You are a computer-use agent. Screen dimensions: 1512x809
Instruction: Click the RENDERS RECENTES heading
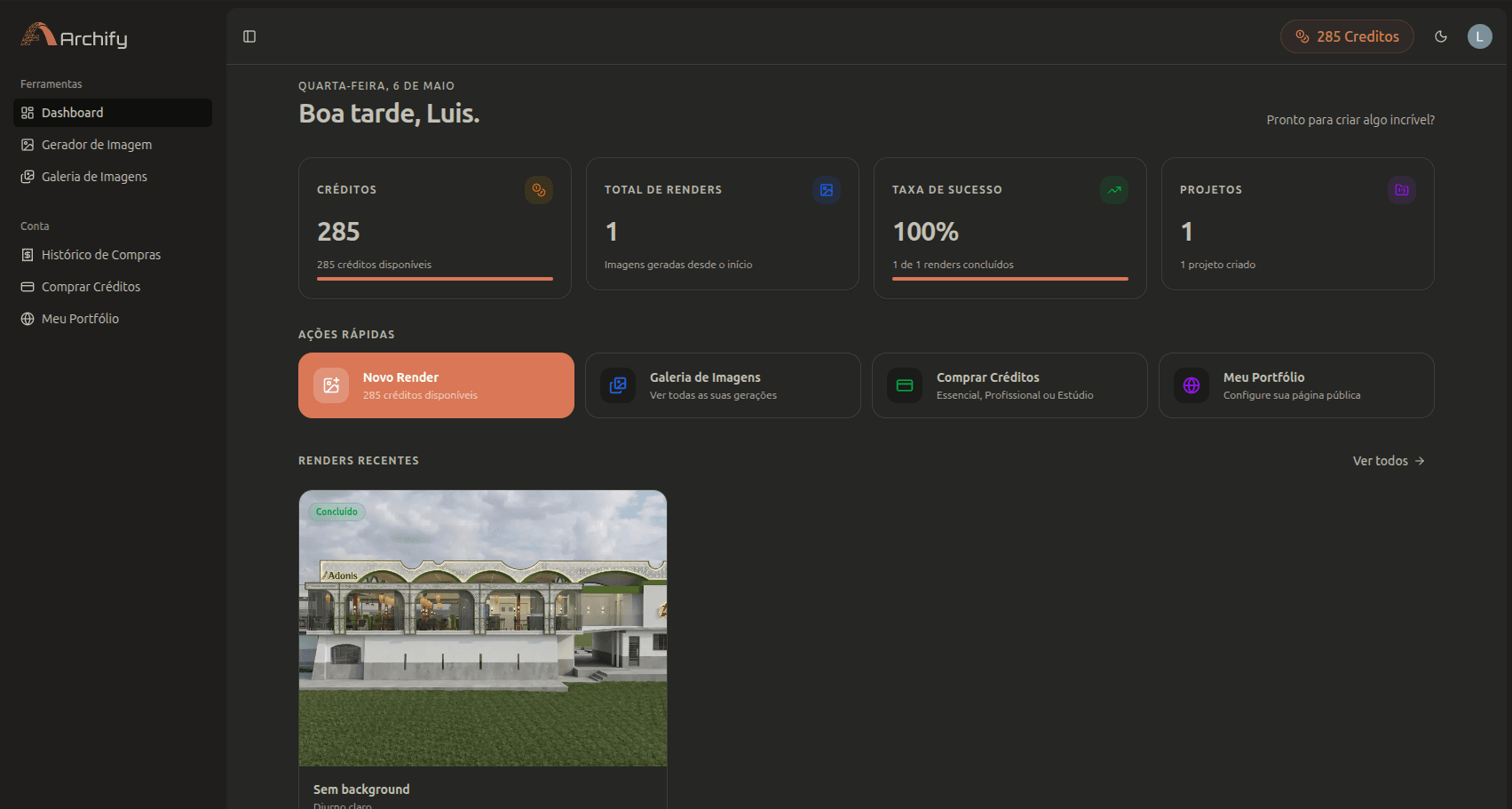point(359,461)
